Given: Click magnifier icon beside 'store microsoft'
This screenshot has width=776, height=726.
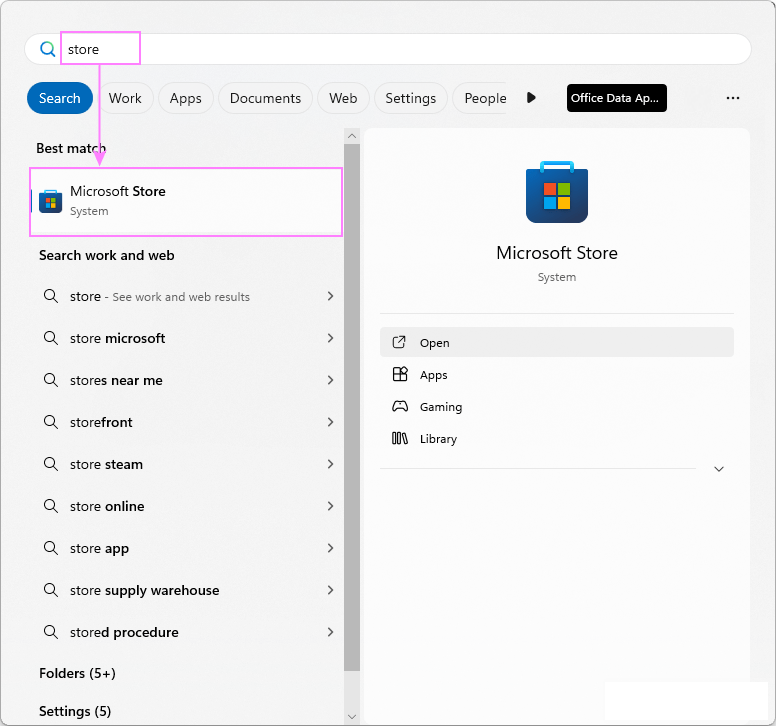Looking at the screenshot, I should click(50, 338).
